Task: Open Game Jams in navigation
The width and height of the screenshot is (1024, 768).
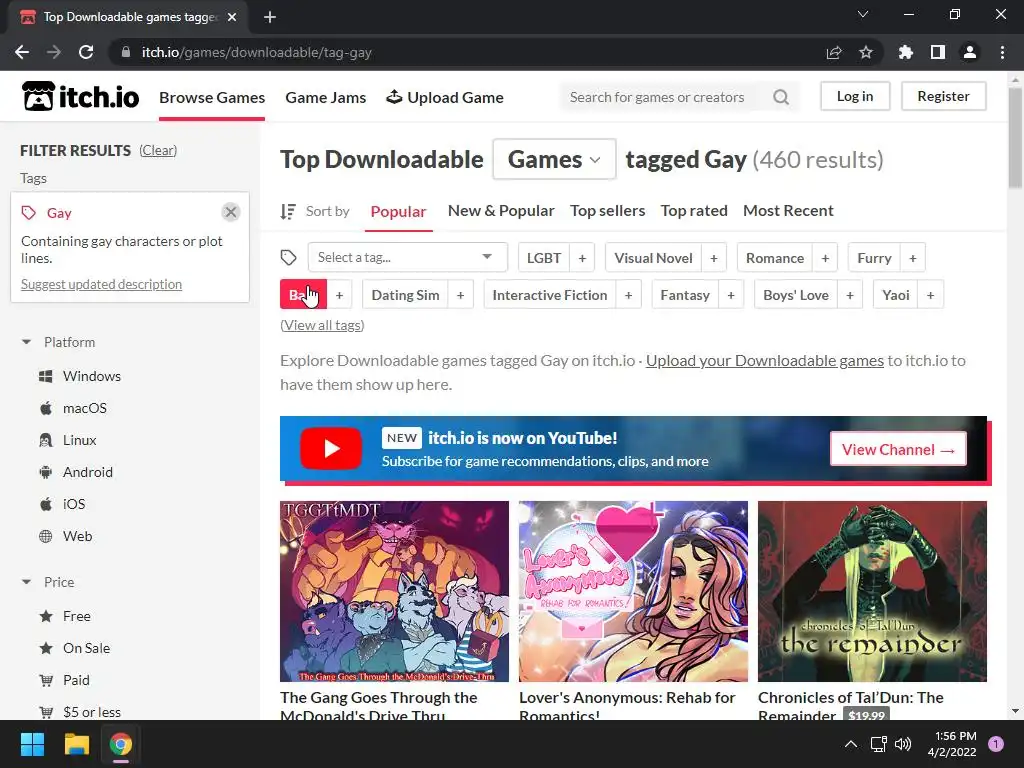Action: [325, 97]
